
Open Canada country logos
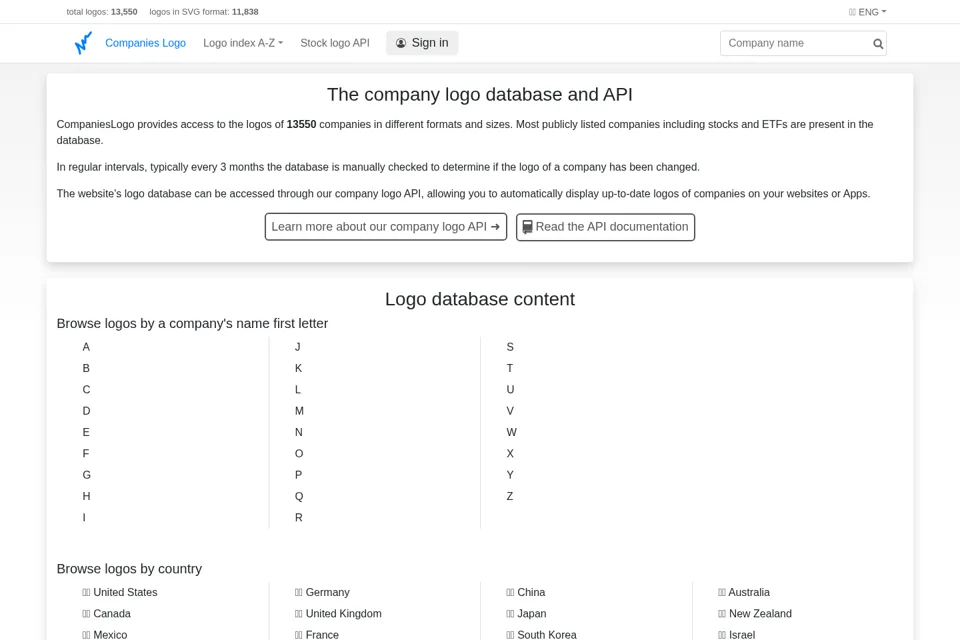(106, 614)
